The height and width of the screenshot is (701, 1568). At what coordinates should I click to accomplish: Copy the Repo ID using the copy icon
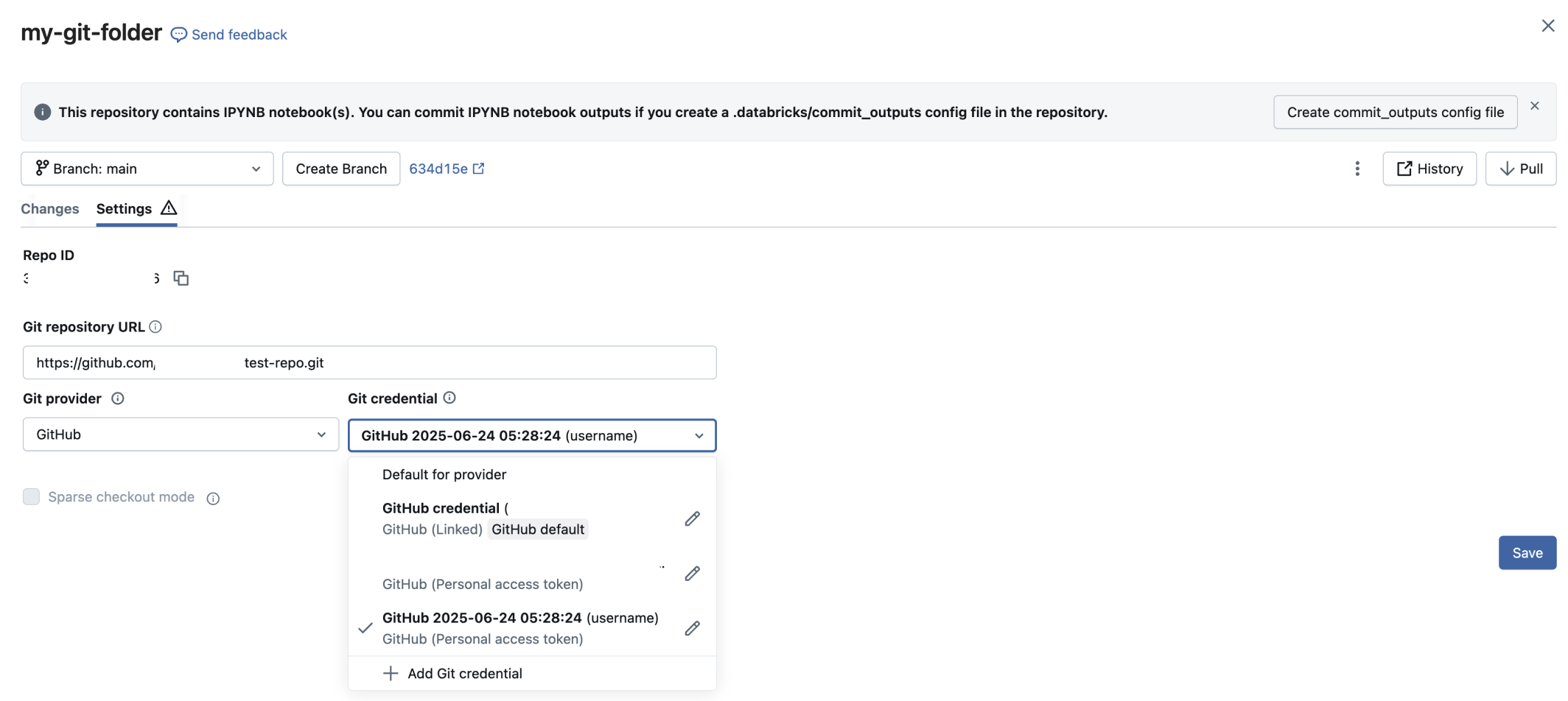[x=181, y=278]
